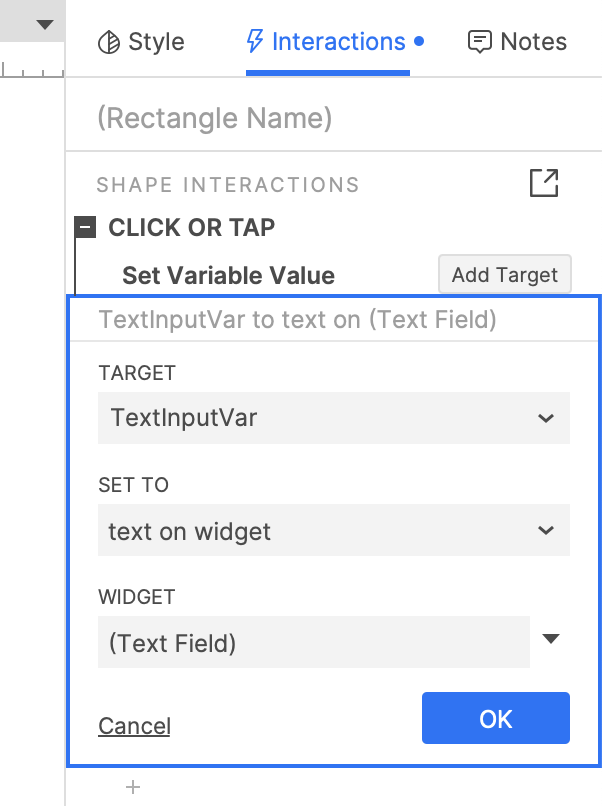The image size is (602, 806).
Task: Open the SET TO dropdown
Action: tap(333, 530)
